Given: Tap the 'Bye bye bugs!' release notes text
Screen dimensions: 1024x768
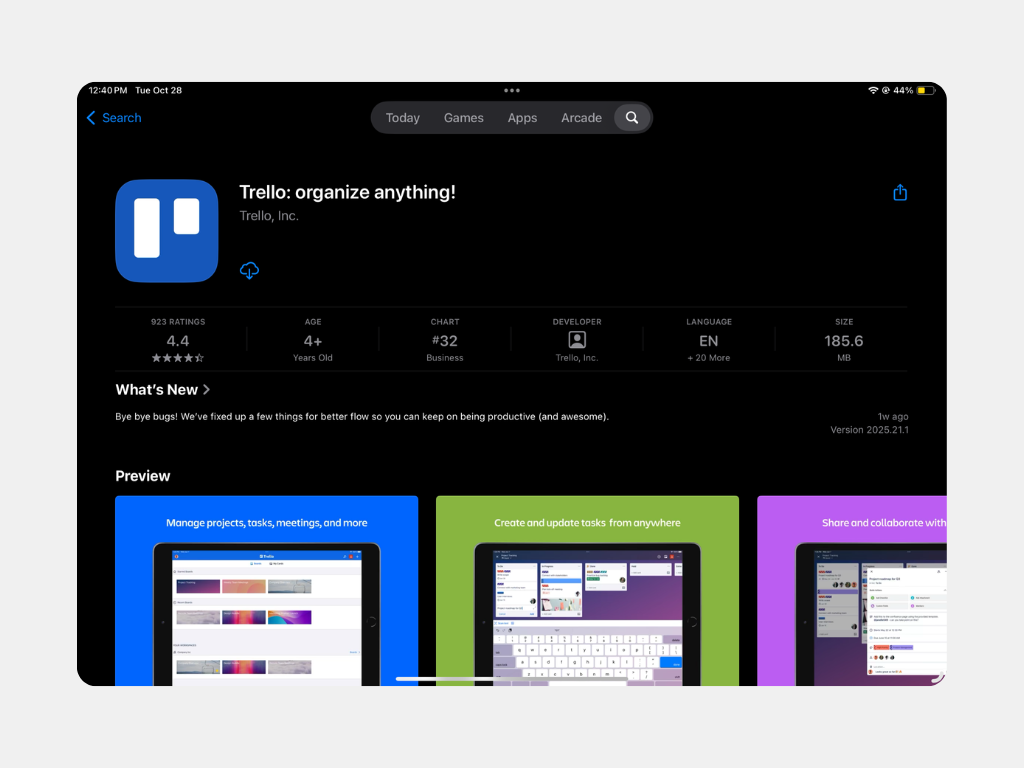Looking at the screenshot, I should click(362, 416).
